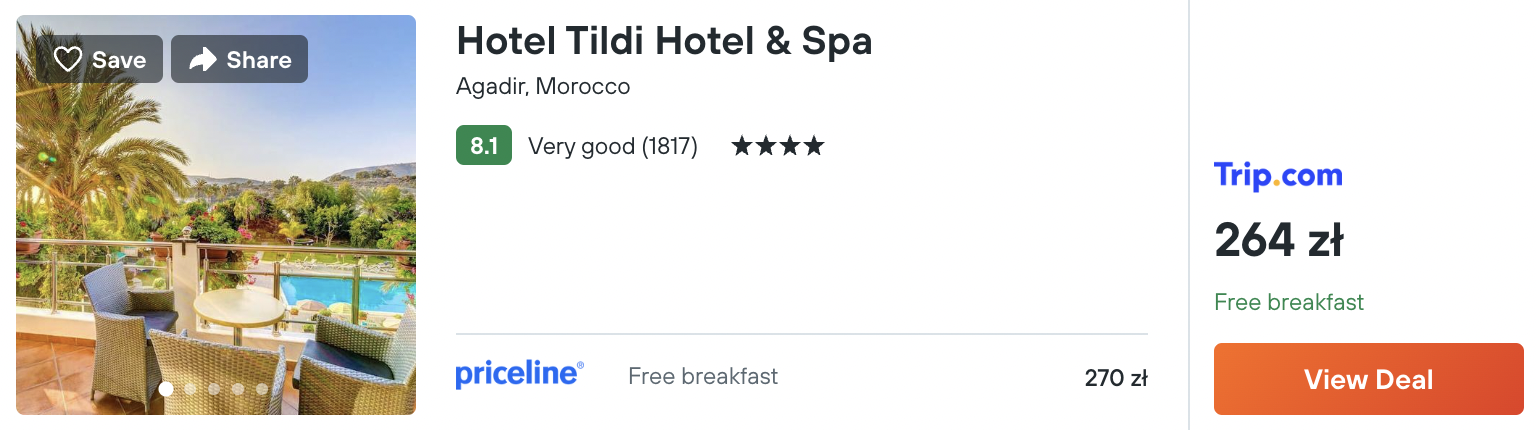This screenshot has height=430, width=1536.
Task: Open the Very good (1817) reviews
Action: pyautogui.click(x=612, y=147)
